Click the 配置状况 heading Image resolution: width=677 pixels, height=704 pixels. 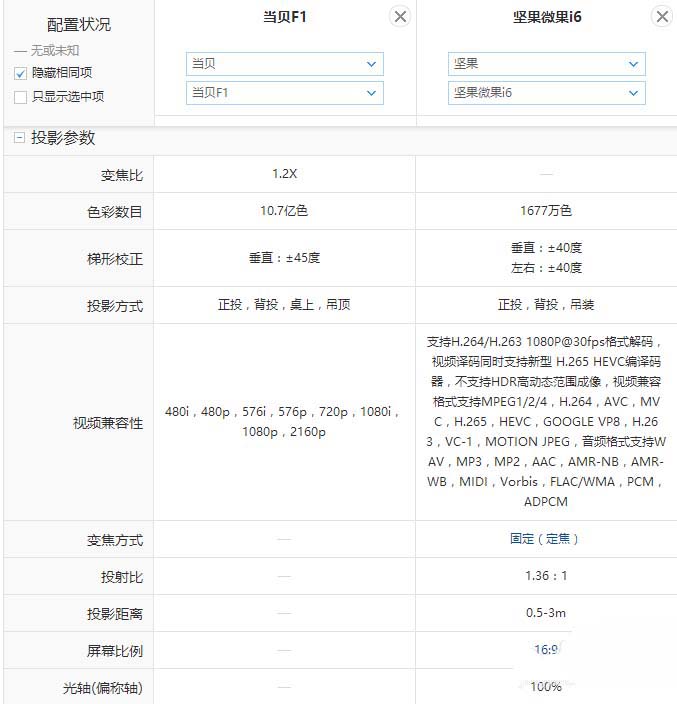(x=79, y=25)
